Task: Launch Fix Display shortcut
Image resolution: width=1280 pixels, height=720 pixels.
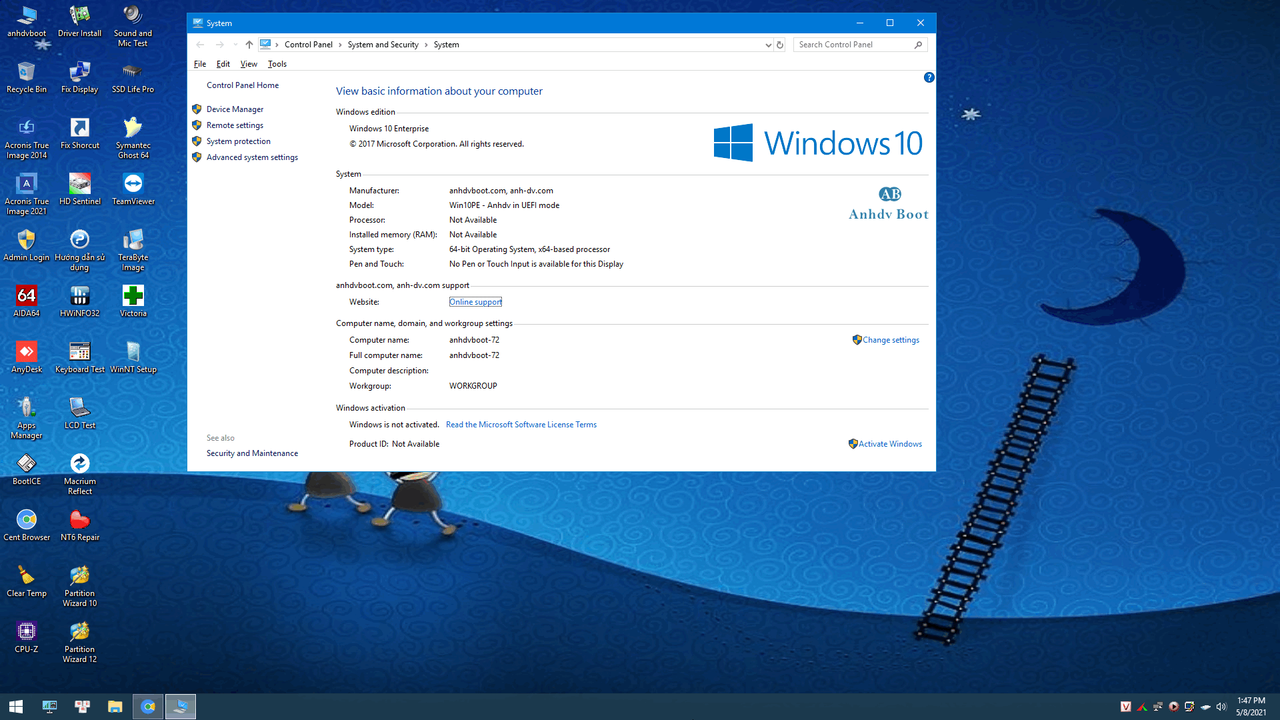Action: pyautogui.click(x=80, y=78)
